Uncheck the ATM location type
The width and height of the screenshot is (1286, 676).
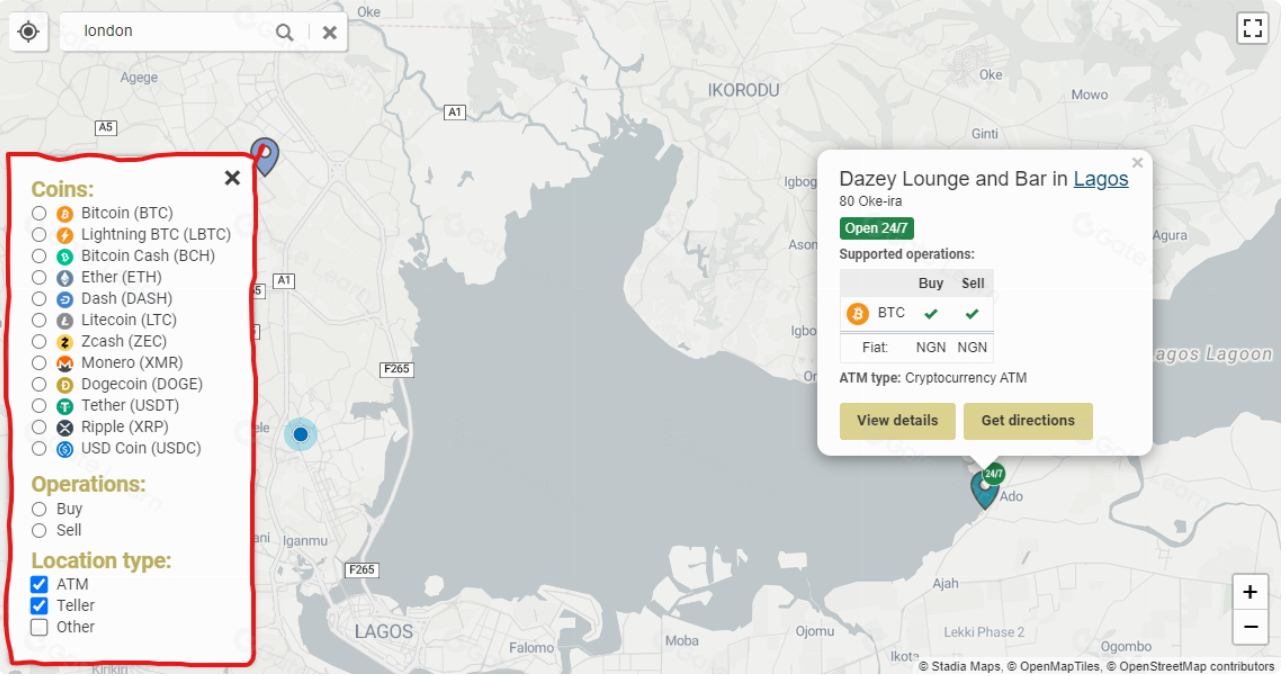tap(39, 584)
